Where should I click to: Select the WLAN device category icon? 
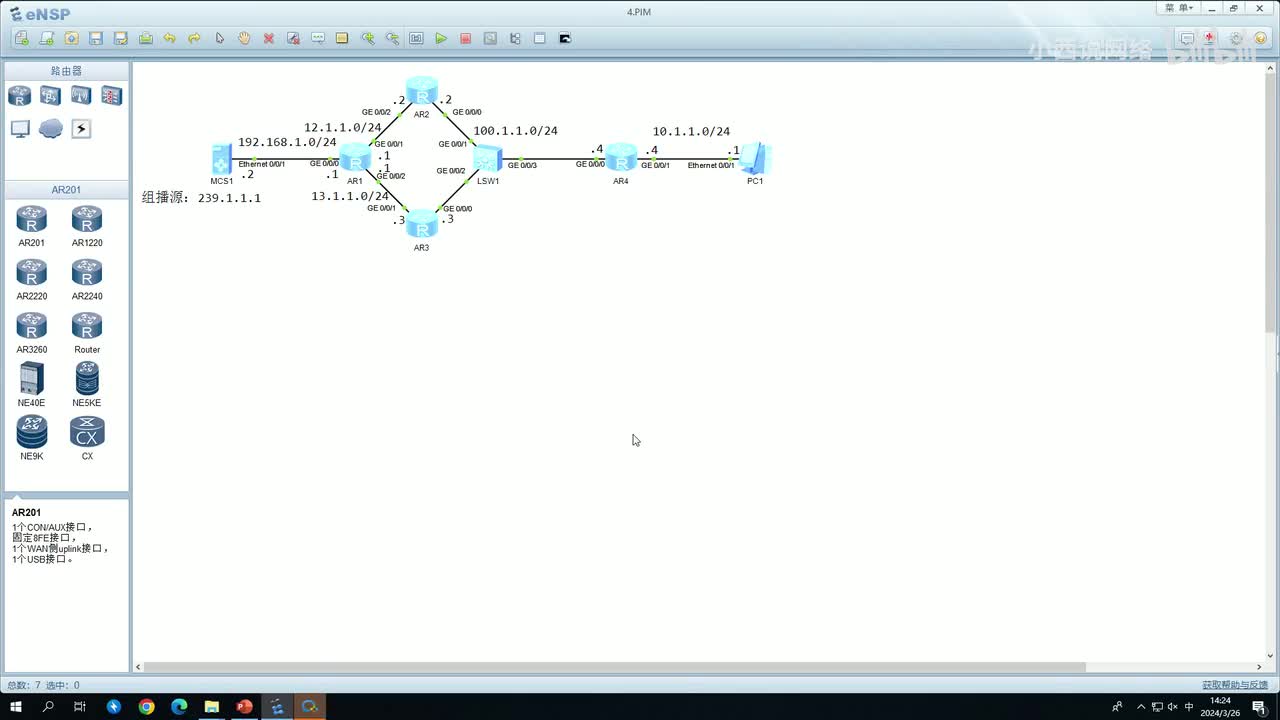pos(81,96)
